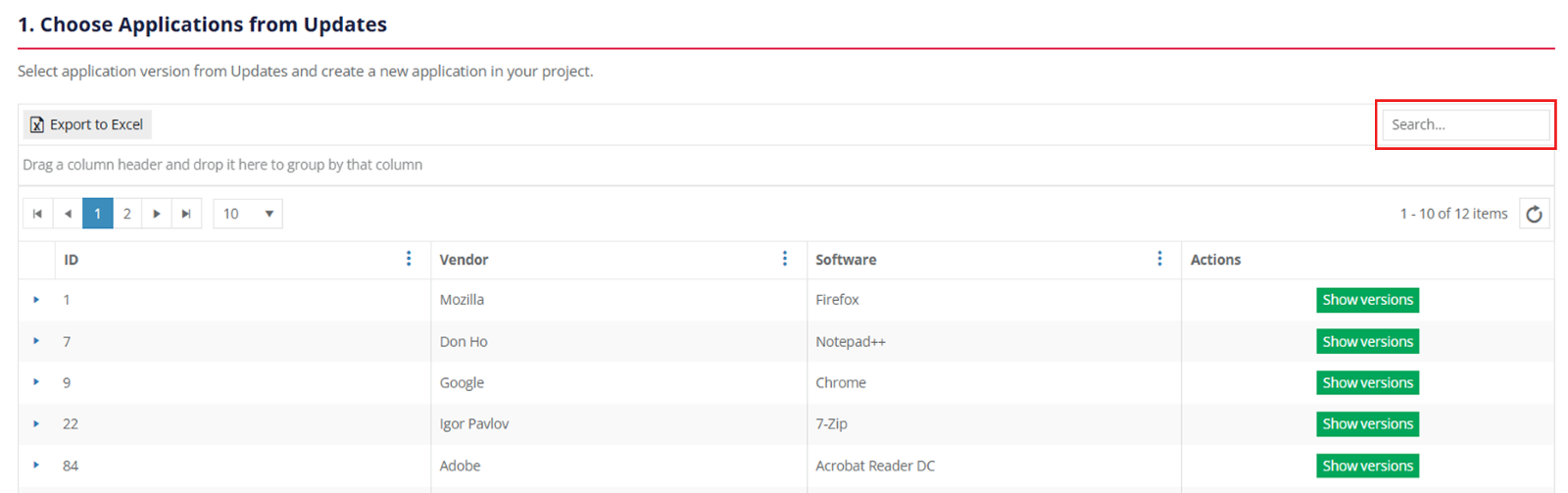
Task: Go to the first page arrow
Action: [x=37, y=214]
